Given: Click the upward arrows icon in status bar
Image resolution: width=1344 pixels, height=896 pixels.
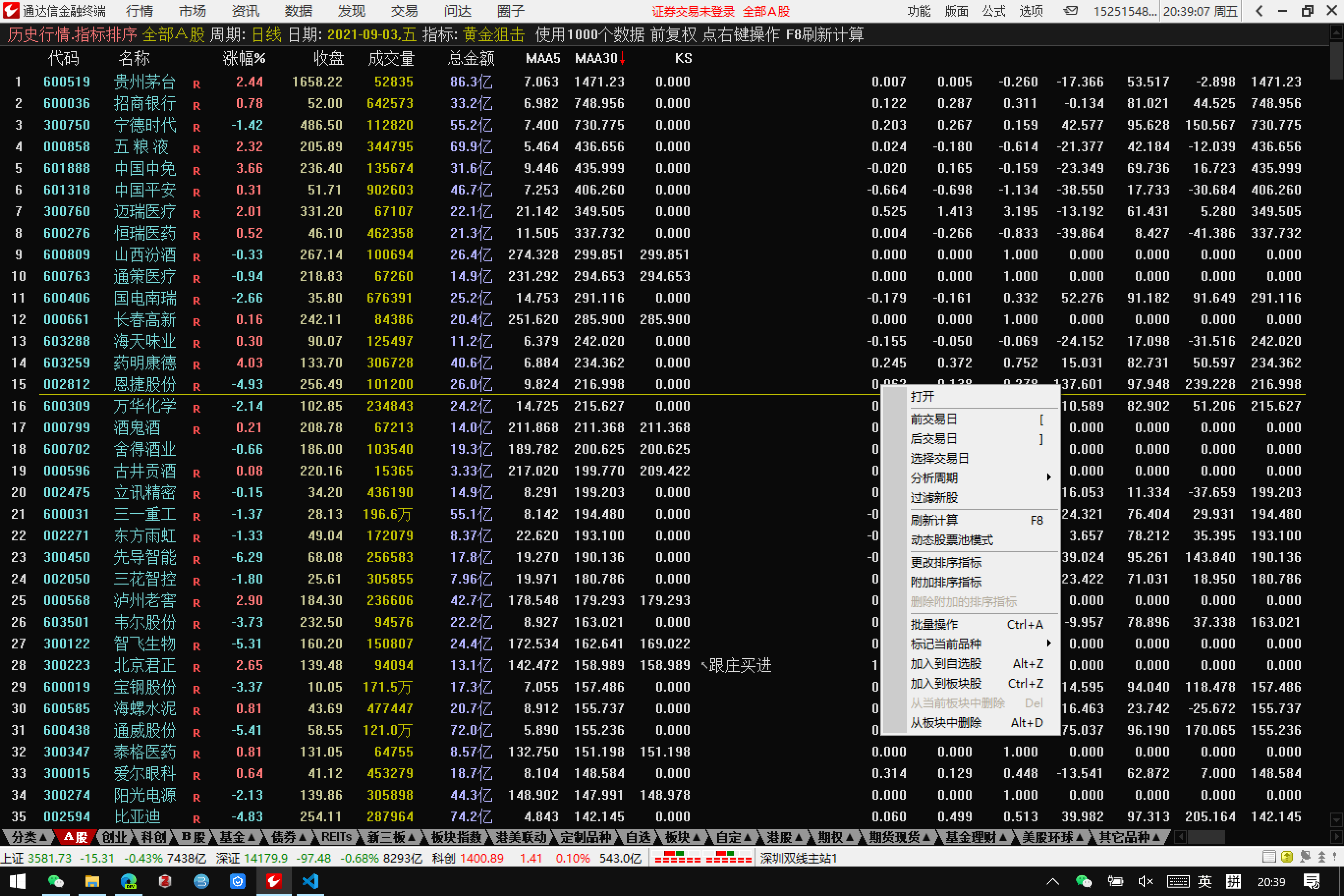Looking at the screenshot, I should pos(1322,857).
